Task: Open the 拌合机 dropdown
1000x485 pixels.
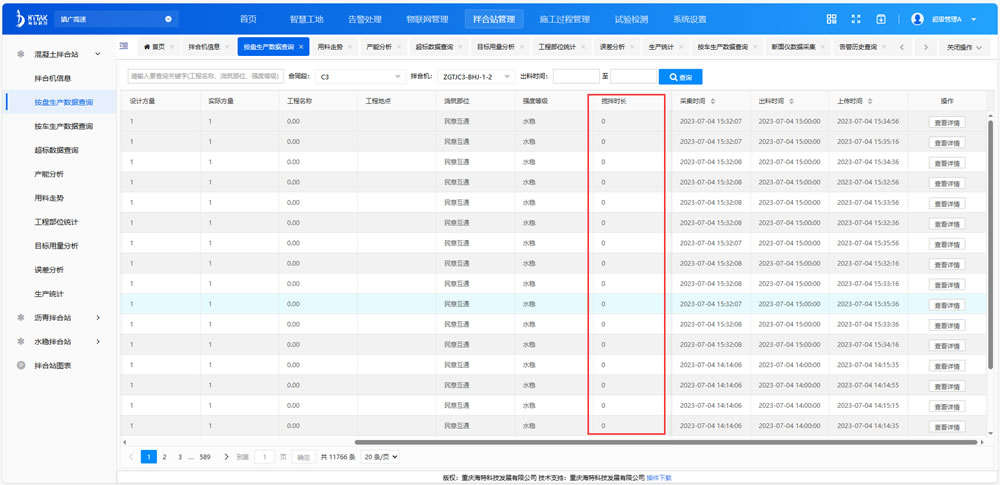Action: [x=477, y=77]
